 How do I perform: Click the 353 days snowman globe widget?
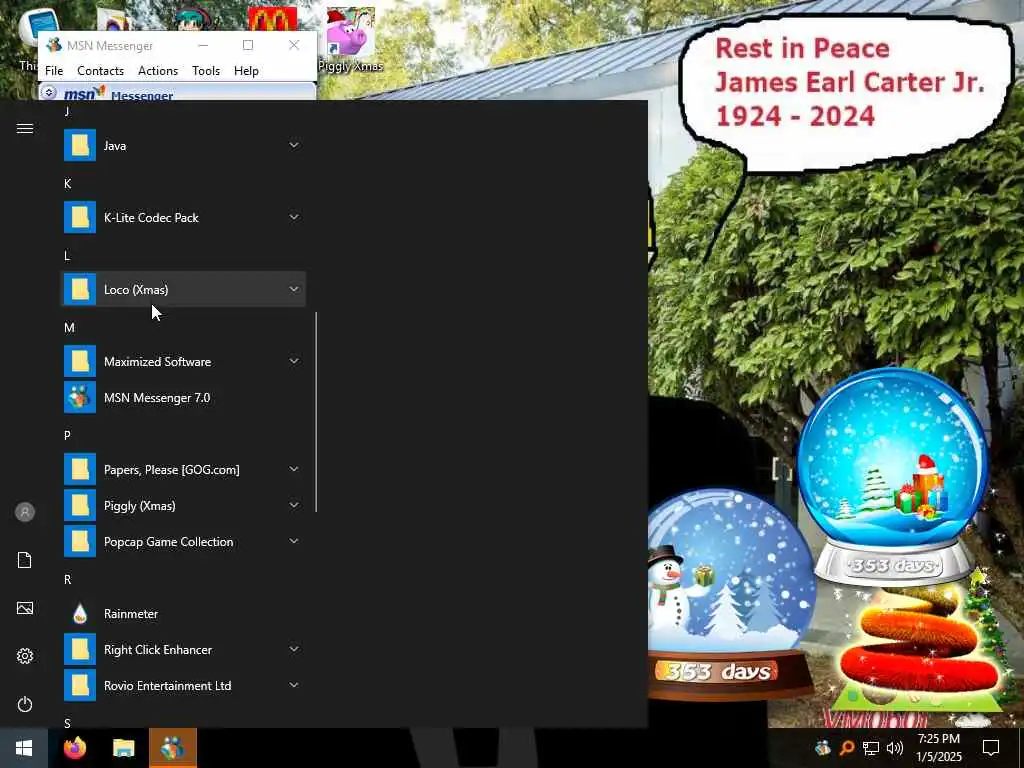click(730, 594)
